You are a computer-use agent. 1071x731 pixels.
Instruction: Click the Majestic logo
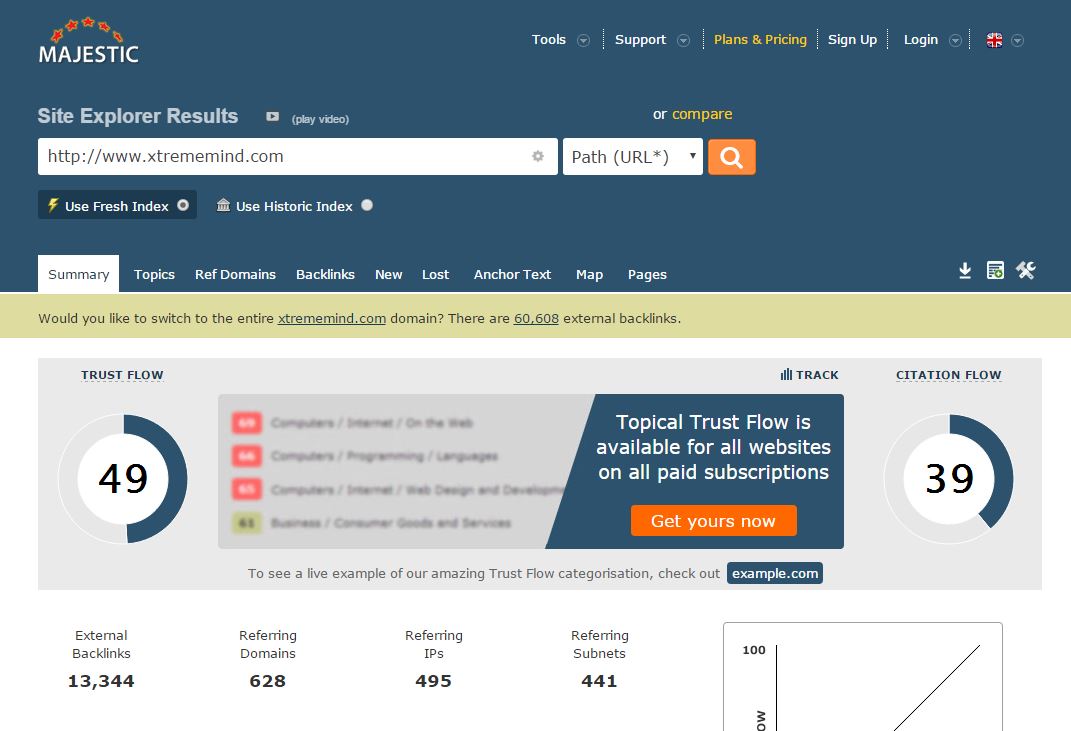pyautogui.click(x=88, y=41)
